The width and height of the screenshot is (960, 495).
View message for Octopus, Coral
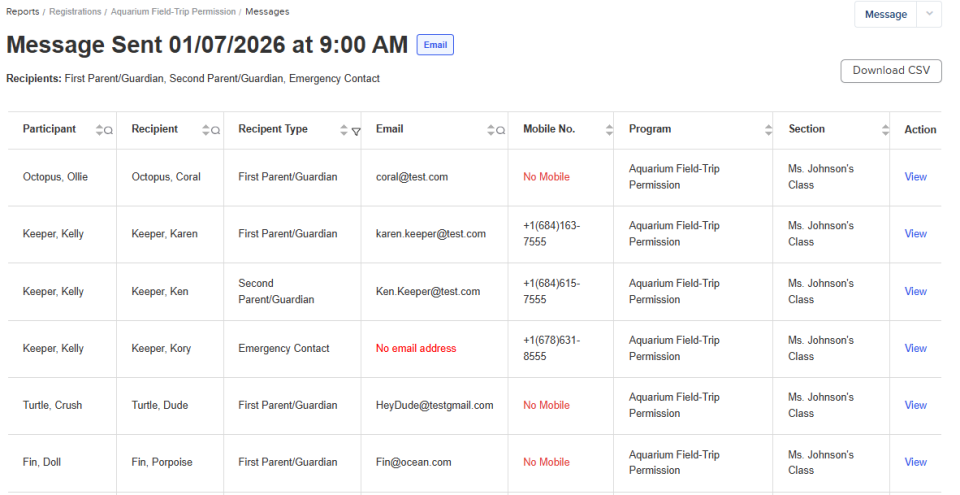[915, 176]
